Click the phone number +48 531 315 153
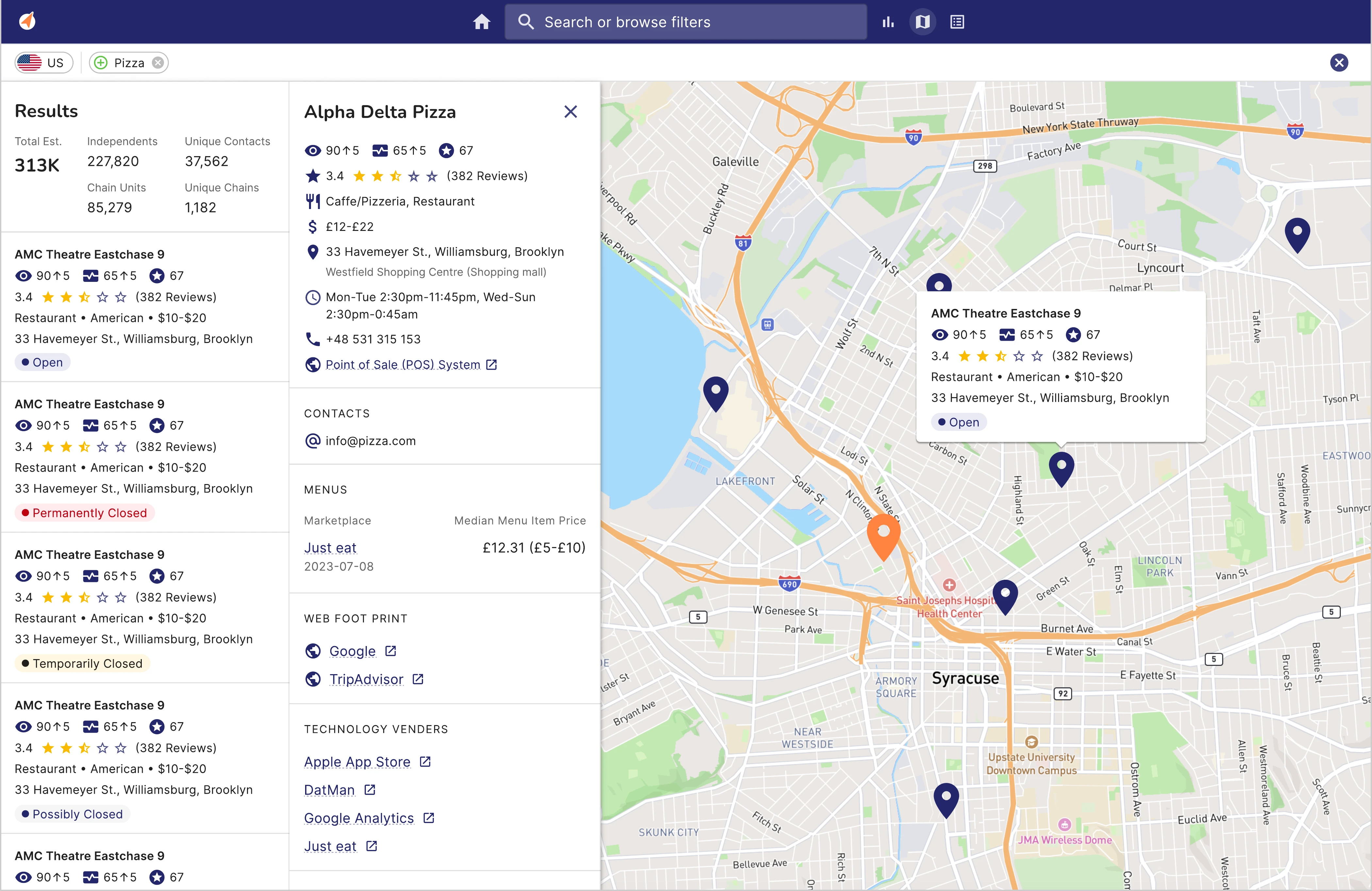The image size is (1372, 891). [373, 339]
